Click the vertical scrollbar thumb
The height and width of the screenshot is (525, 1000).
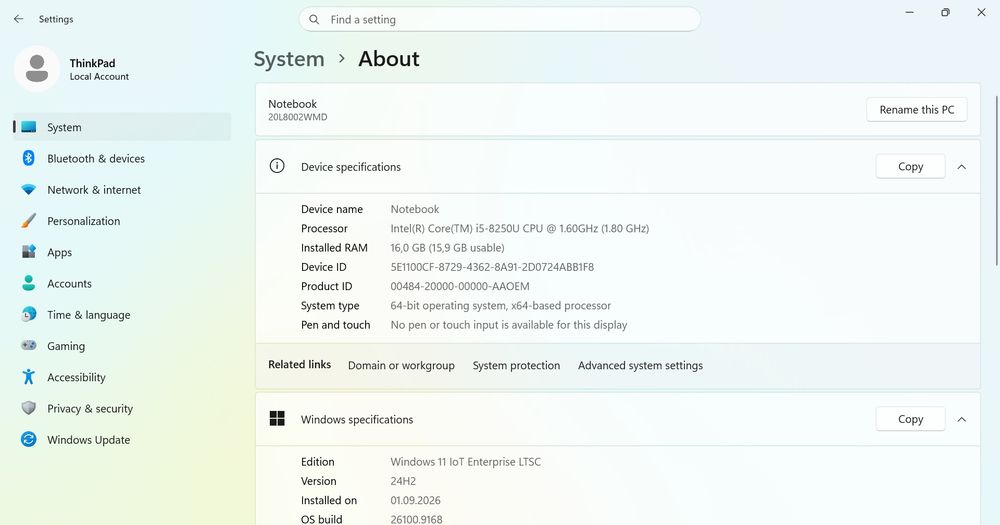(x=996, y=181)
